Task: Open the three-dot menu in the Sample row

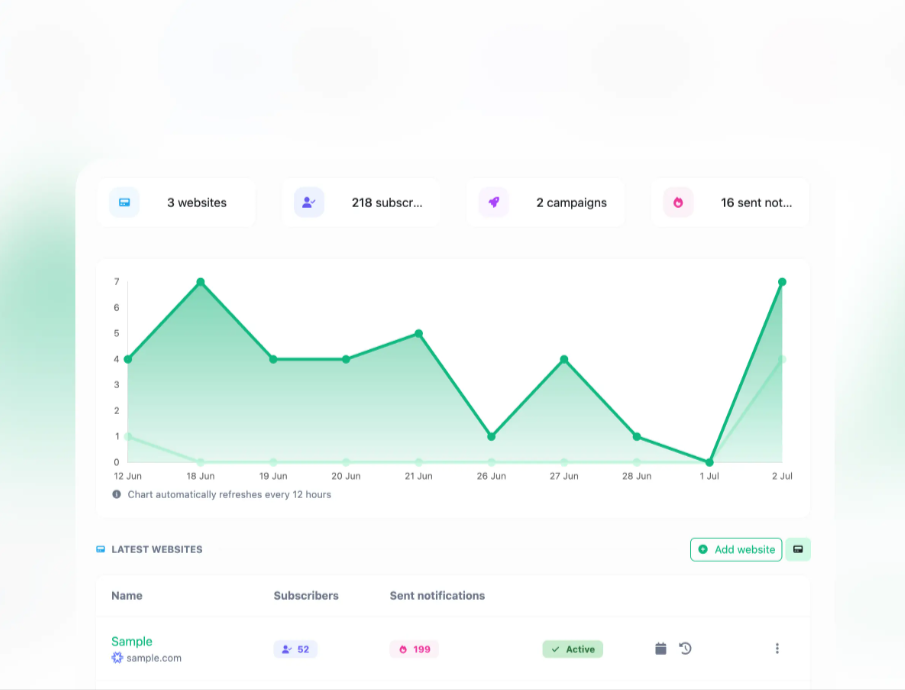Action: click(x=777, y=648)
